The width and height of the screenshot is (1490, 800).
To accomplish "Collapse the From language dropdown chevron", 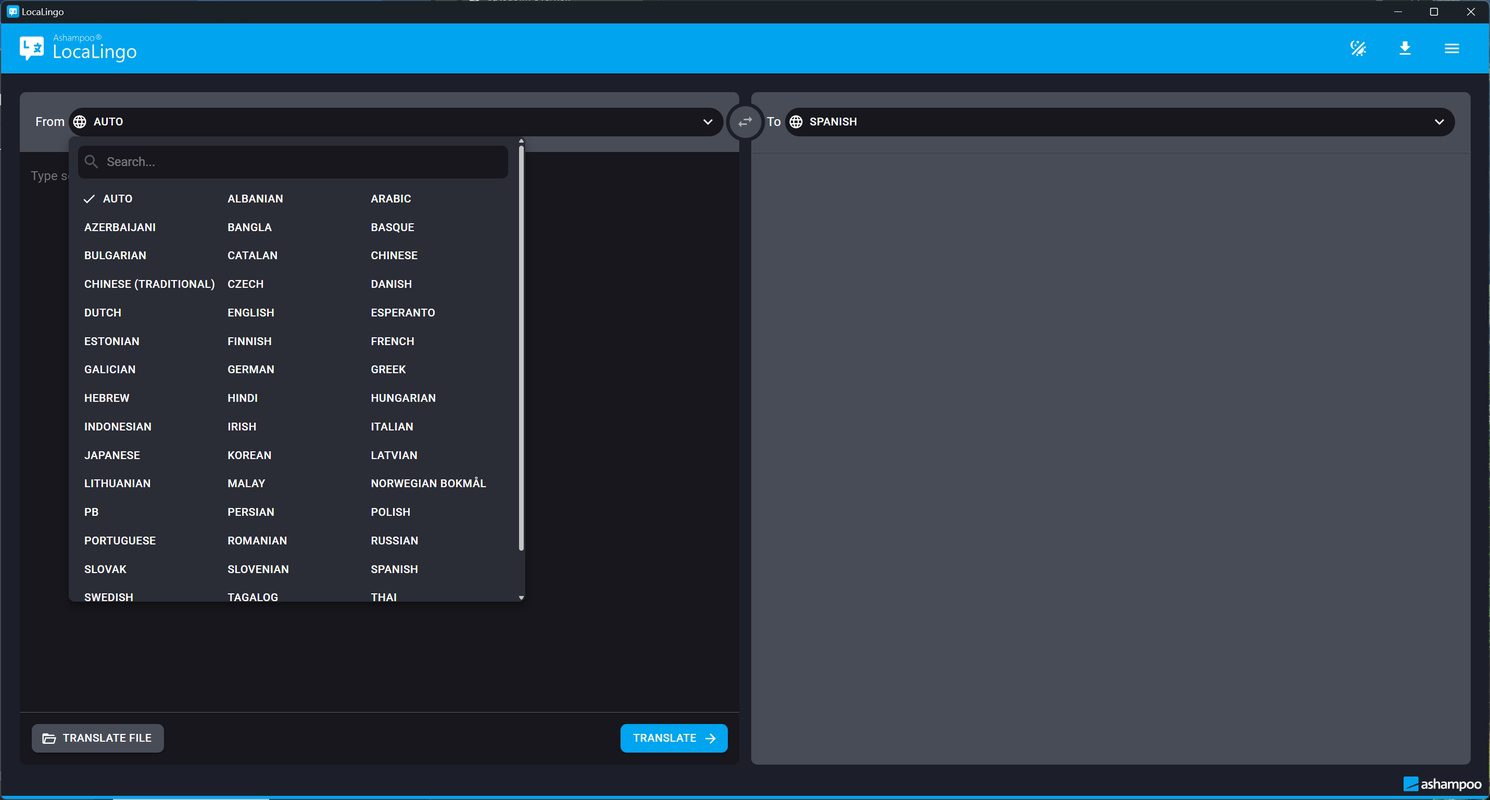I will click(708, 122).
